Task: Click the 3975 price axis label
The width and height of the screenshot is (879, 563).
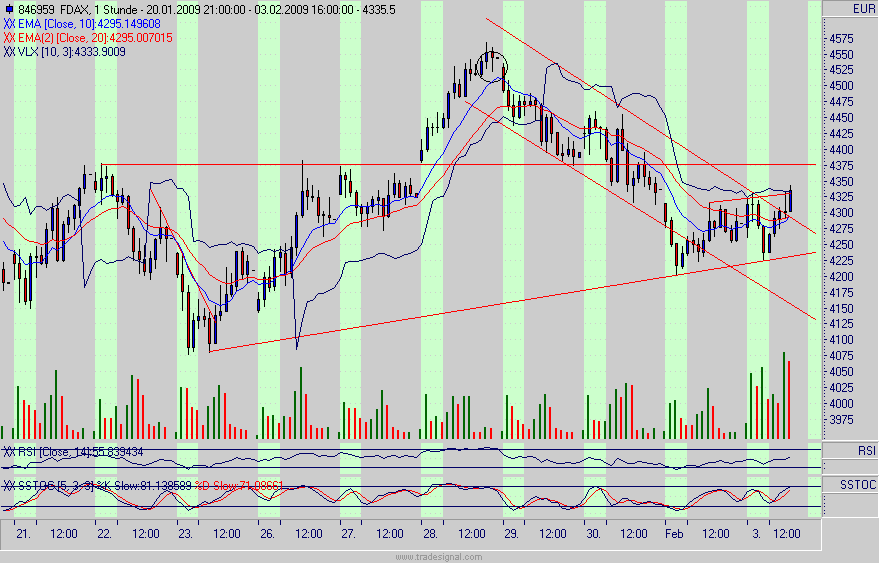Action: [841, 419]
